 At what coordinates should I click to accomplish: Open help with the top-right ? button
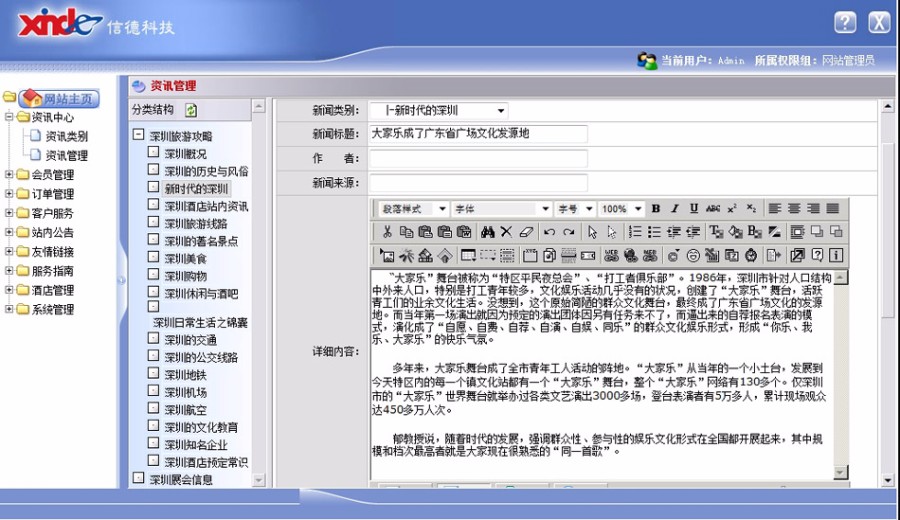tap(845, 23)
